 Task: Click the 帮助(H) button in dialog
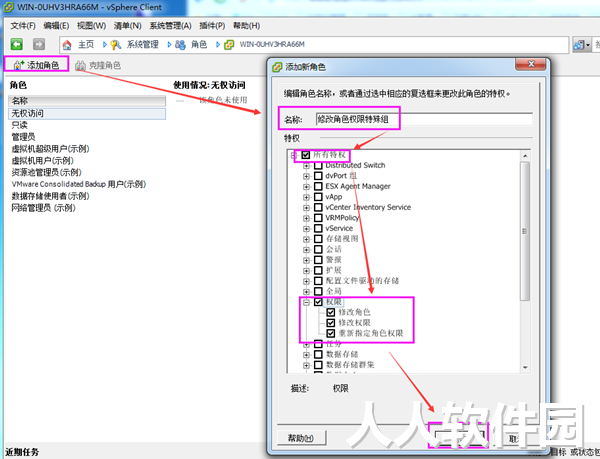301,438
